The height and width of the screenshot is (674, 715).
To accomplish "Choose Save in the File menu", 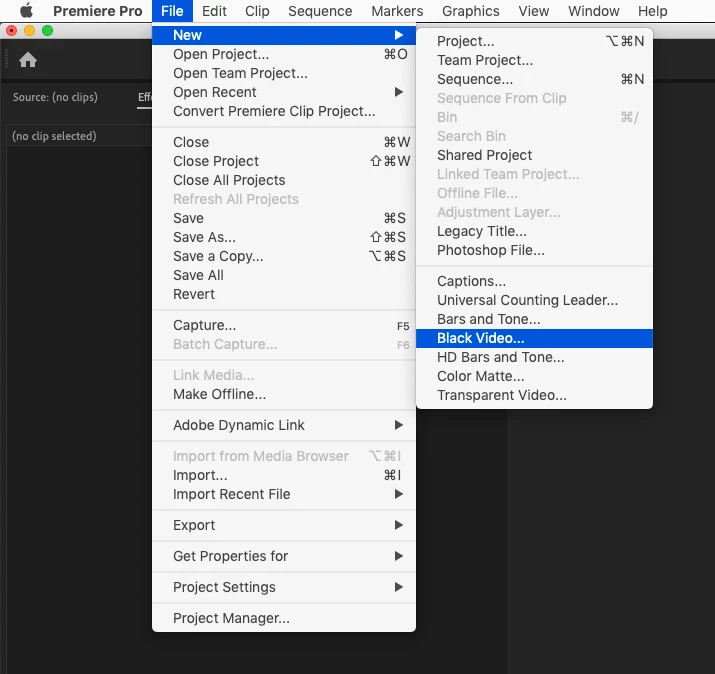I will [284, 218].
